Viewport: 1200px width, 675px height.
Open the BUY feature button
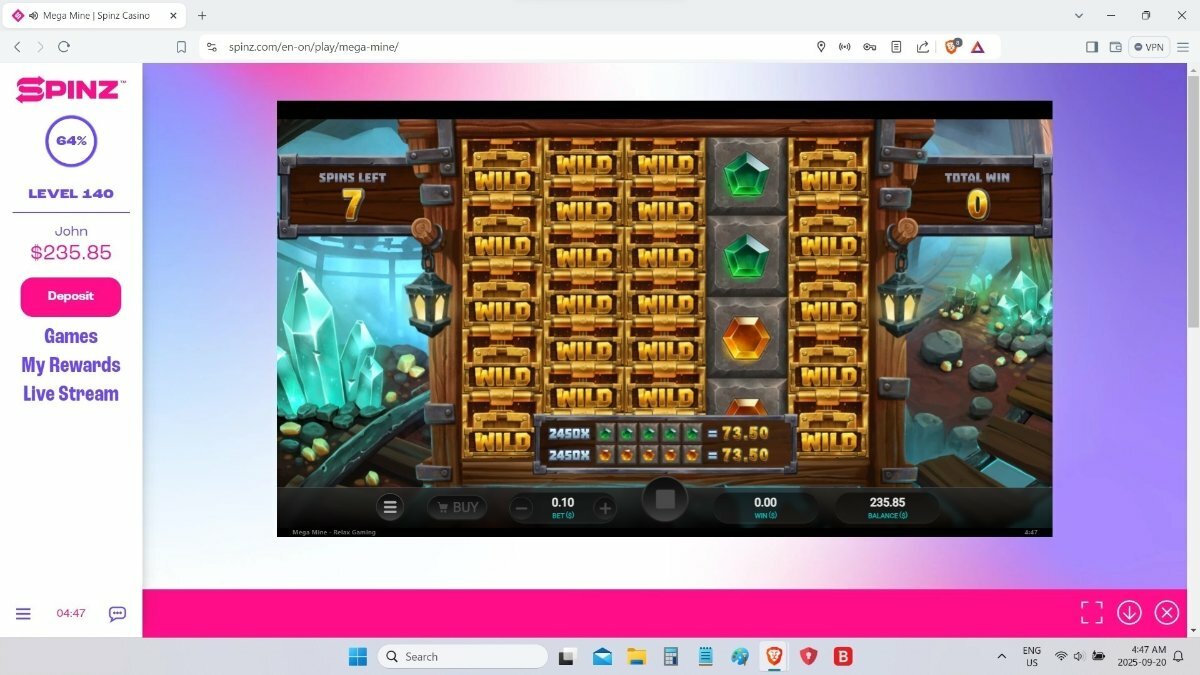click(x=457, y=507)
